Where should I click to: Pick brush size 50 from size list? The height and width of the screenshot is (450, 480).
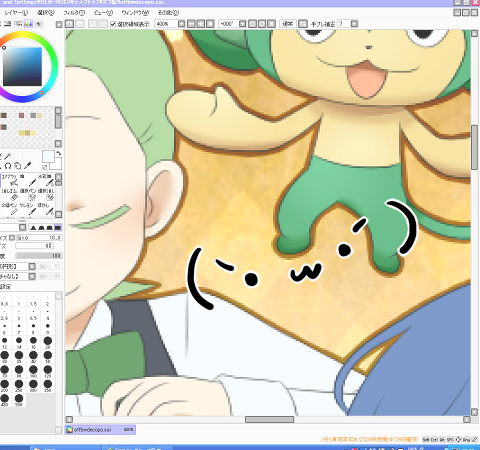(x=48, y=357)
